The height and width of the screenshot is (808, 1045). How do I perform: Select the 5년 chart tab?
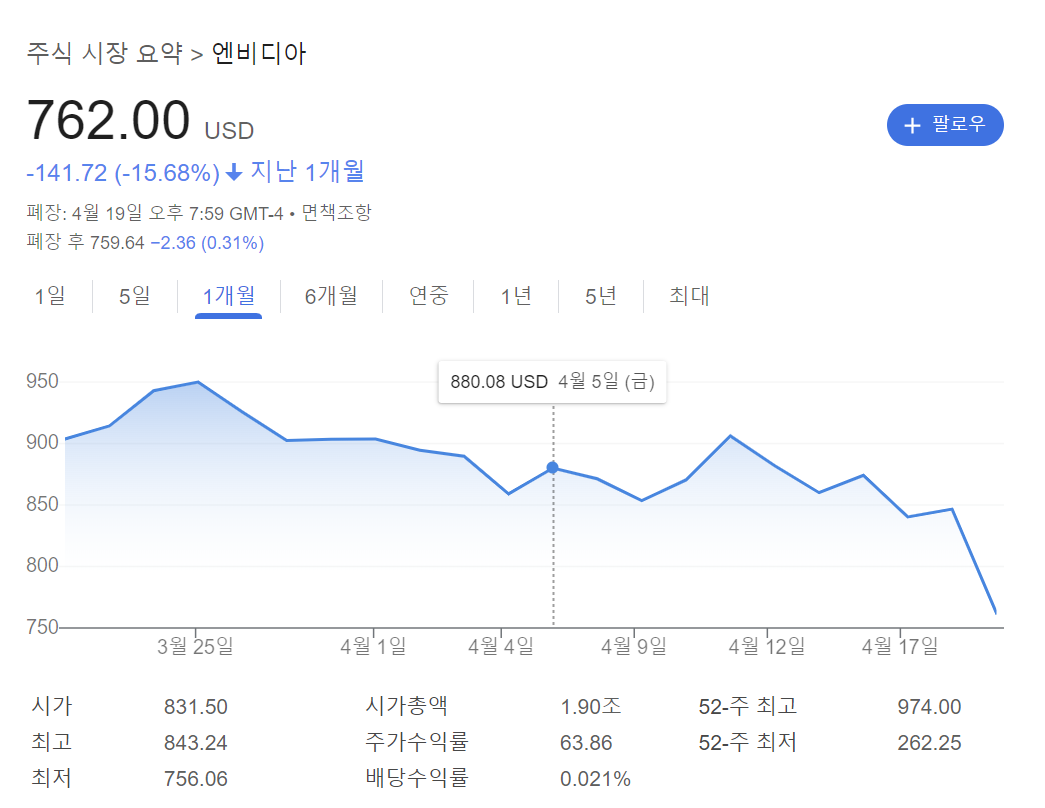click(x=599, y=296)
